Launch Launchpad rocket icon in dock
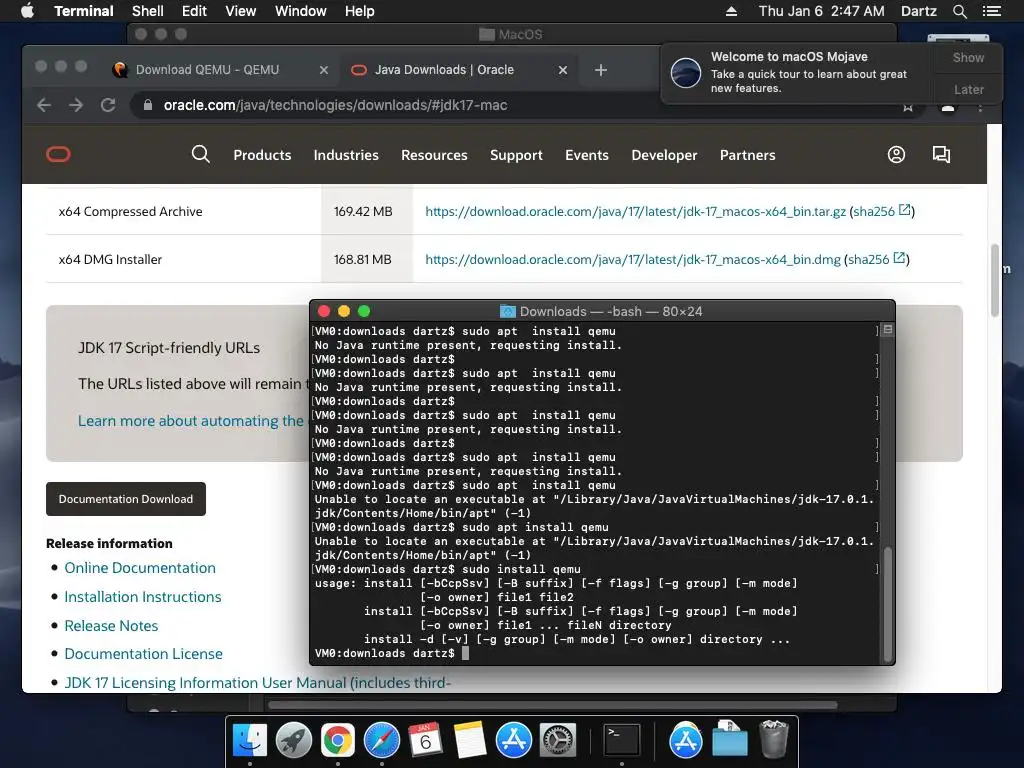Screen dimensions: 1024x768 tap(294, 741)
